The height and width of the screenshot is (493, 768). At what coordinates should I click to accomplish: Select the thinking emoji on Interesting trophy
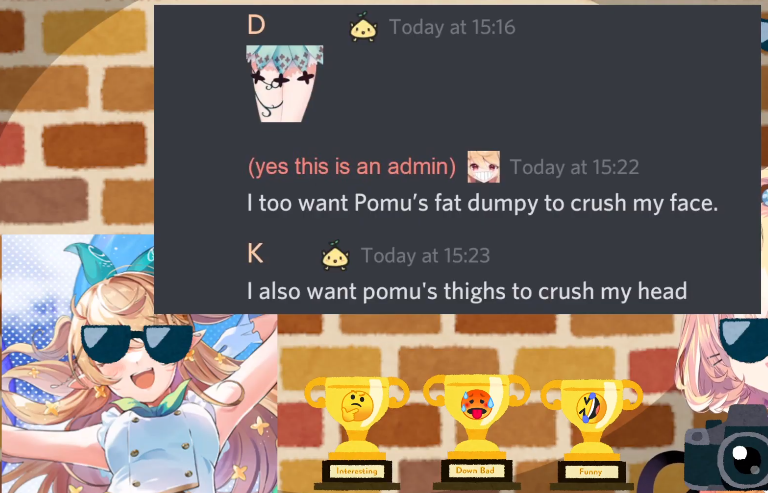coord(357,406)
